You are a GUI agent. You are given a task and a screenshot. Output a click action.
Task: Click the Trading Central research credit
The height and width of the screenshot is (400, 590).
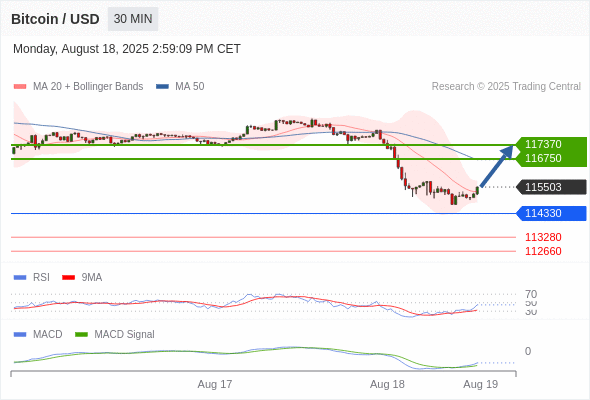506,87
